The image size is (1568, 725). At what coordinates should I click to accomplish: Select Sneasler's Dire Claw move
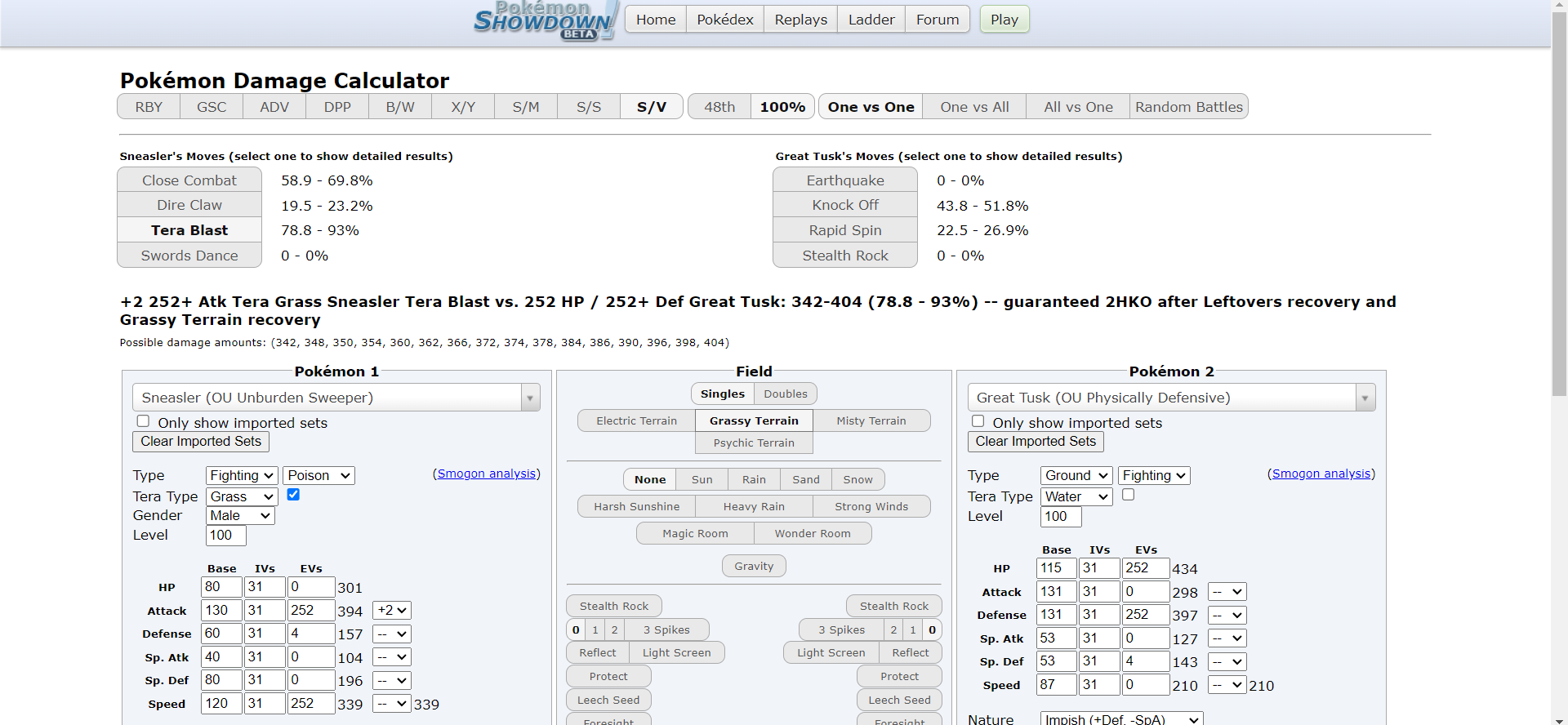pyautogui.click(x=189, y=205)
